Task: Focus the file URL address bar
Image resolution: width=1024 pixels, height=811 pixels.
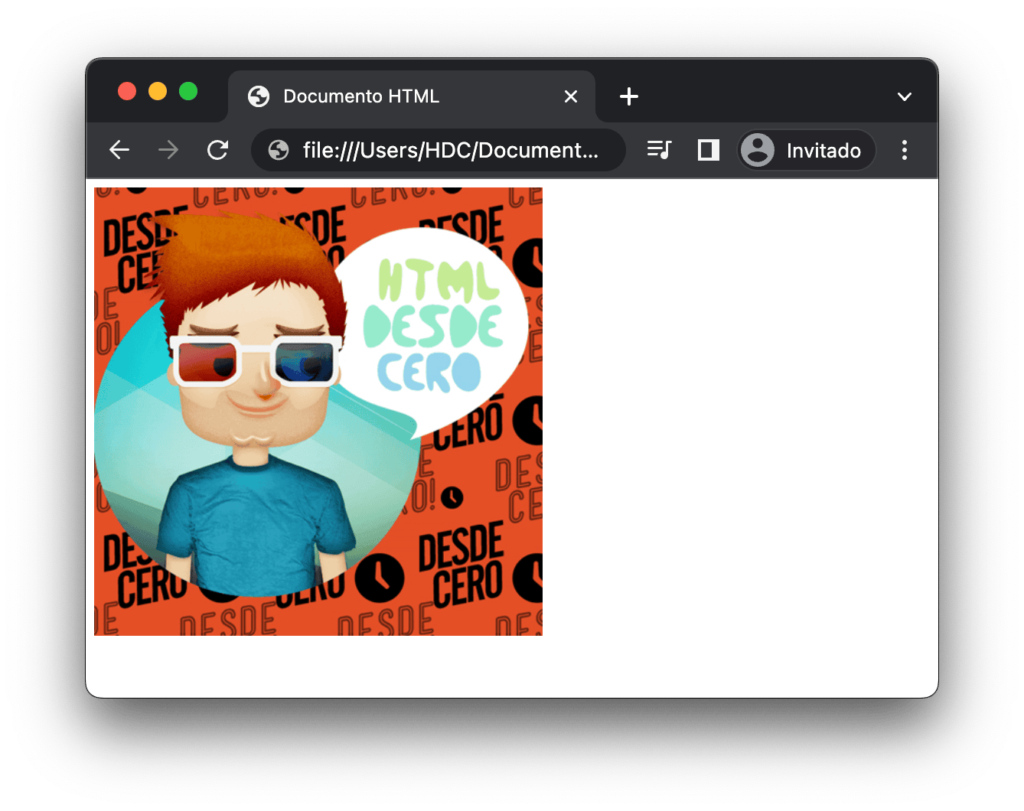Action: 450,150
